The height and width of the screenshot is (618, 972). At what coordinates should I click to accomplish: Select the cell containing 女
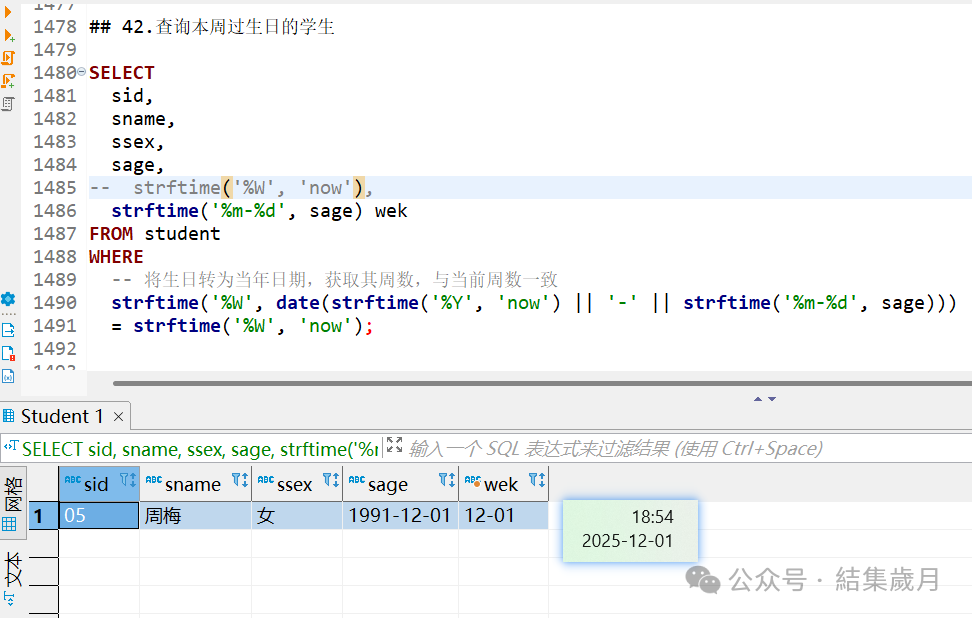tap(297, 516)
